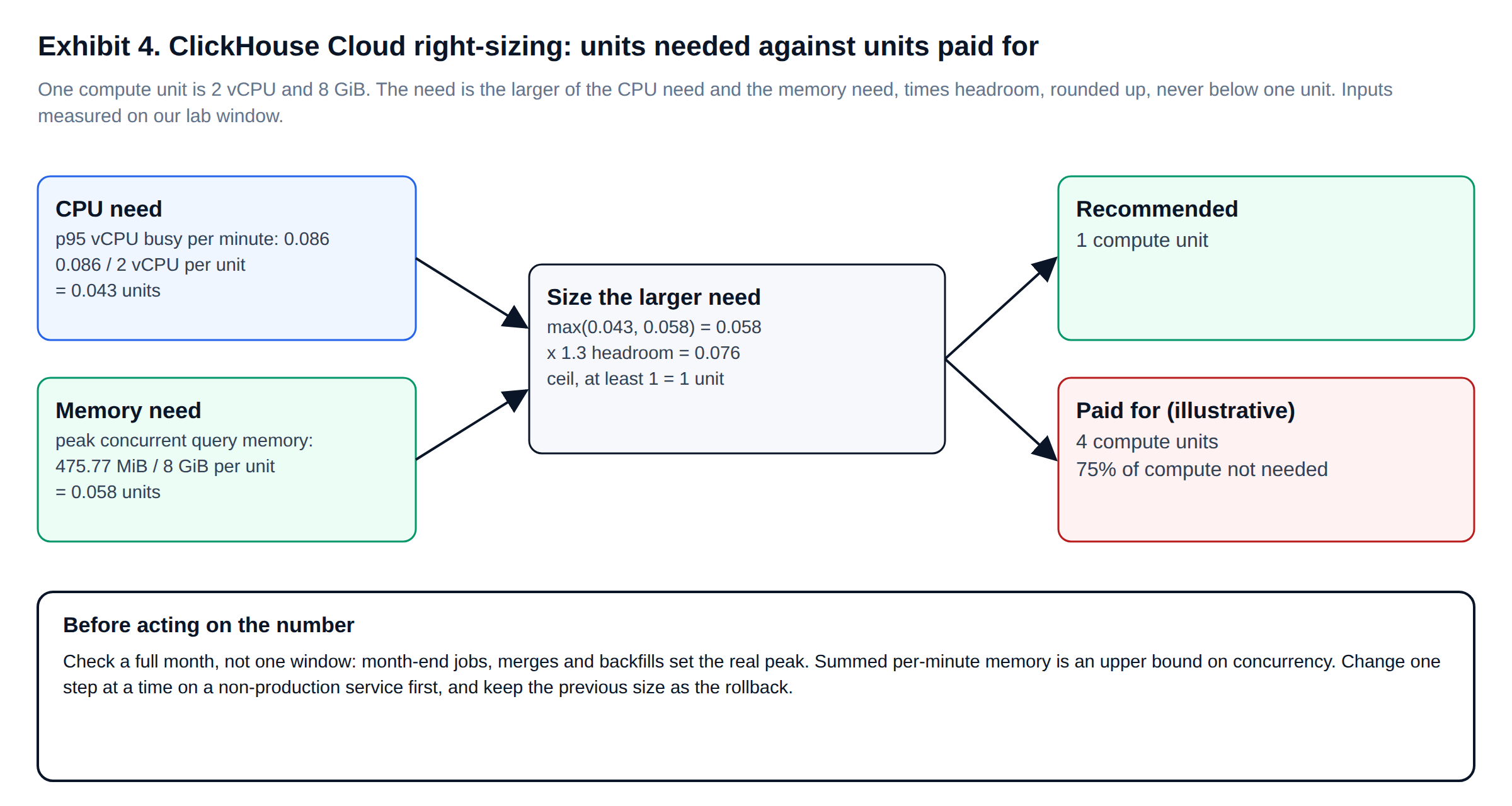This screenshot has width=1512, height=806.
Task: Click the Recommended box heading
Action: (1157, 209)
